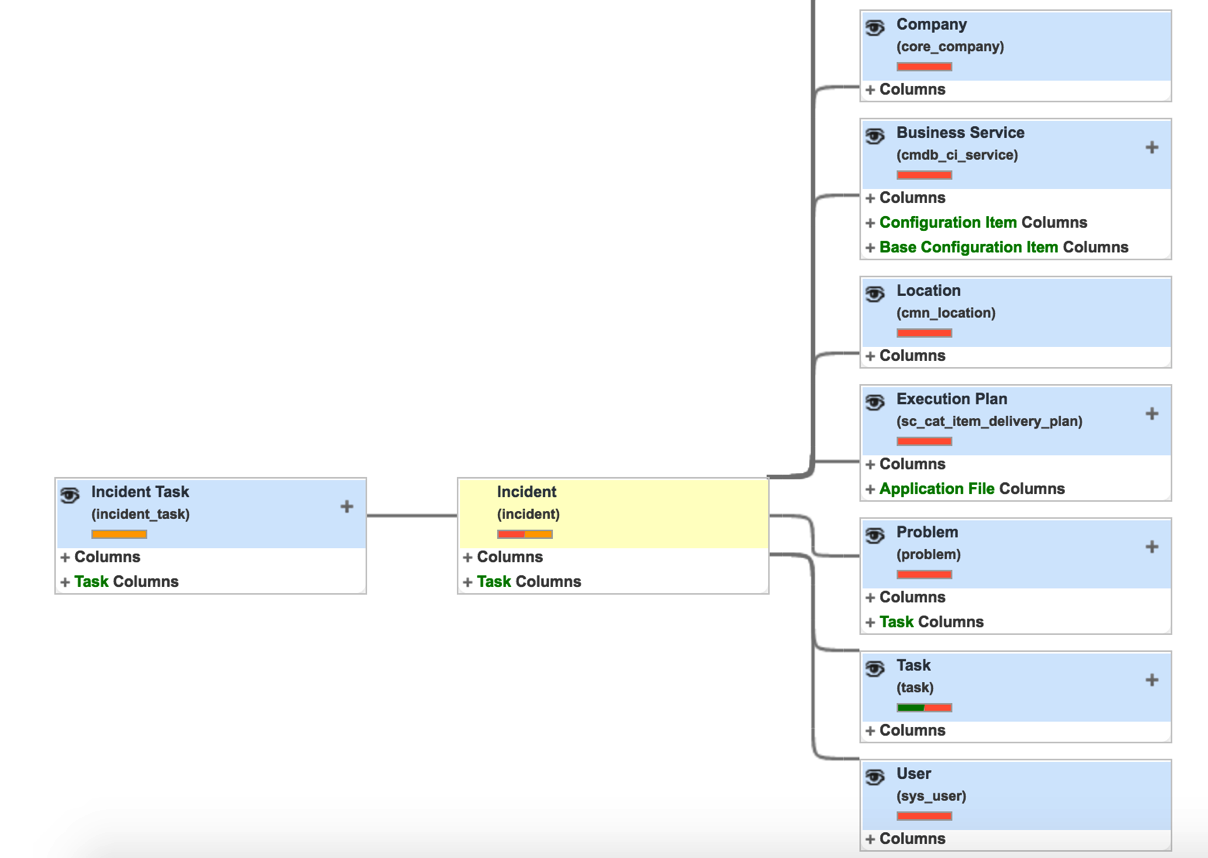The image size is (1208, 858).
Task: Open the Problem table title
Action: tap(927, 533)
